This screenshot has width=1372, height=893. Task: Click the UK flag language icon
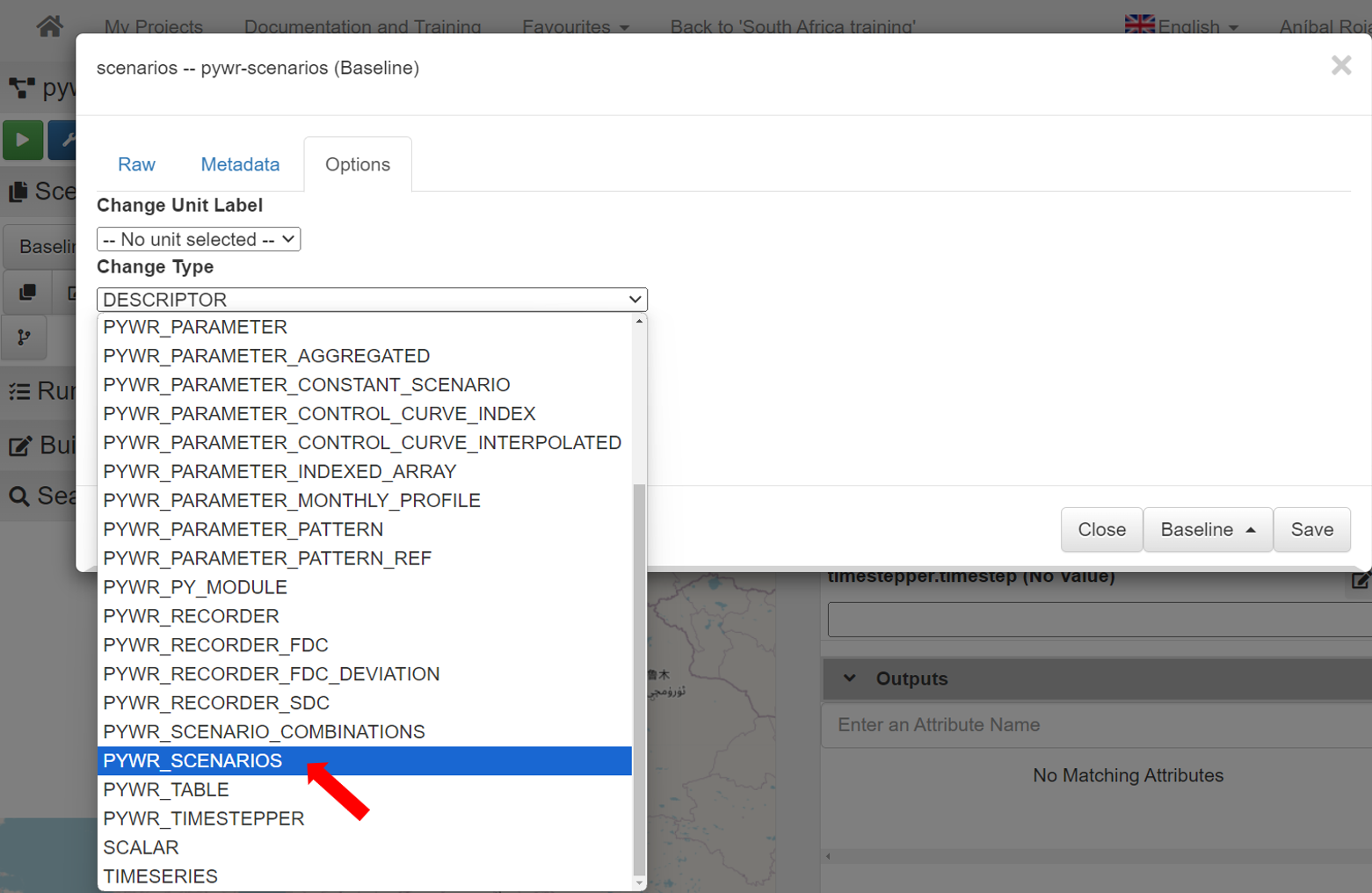click(1139, 25)
